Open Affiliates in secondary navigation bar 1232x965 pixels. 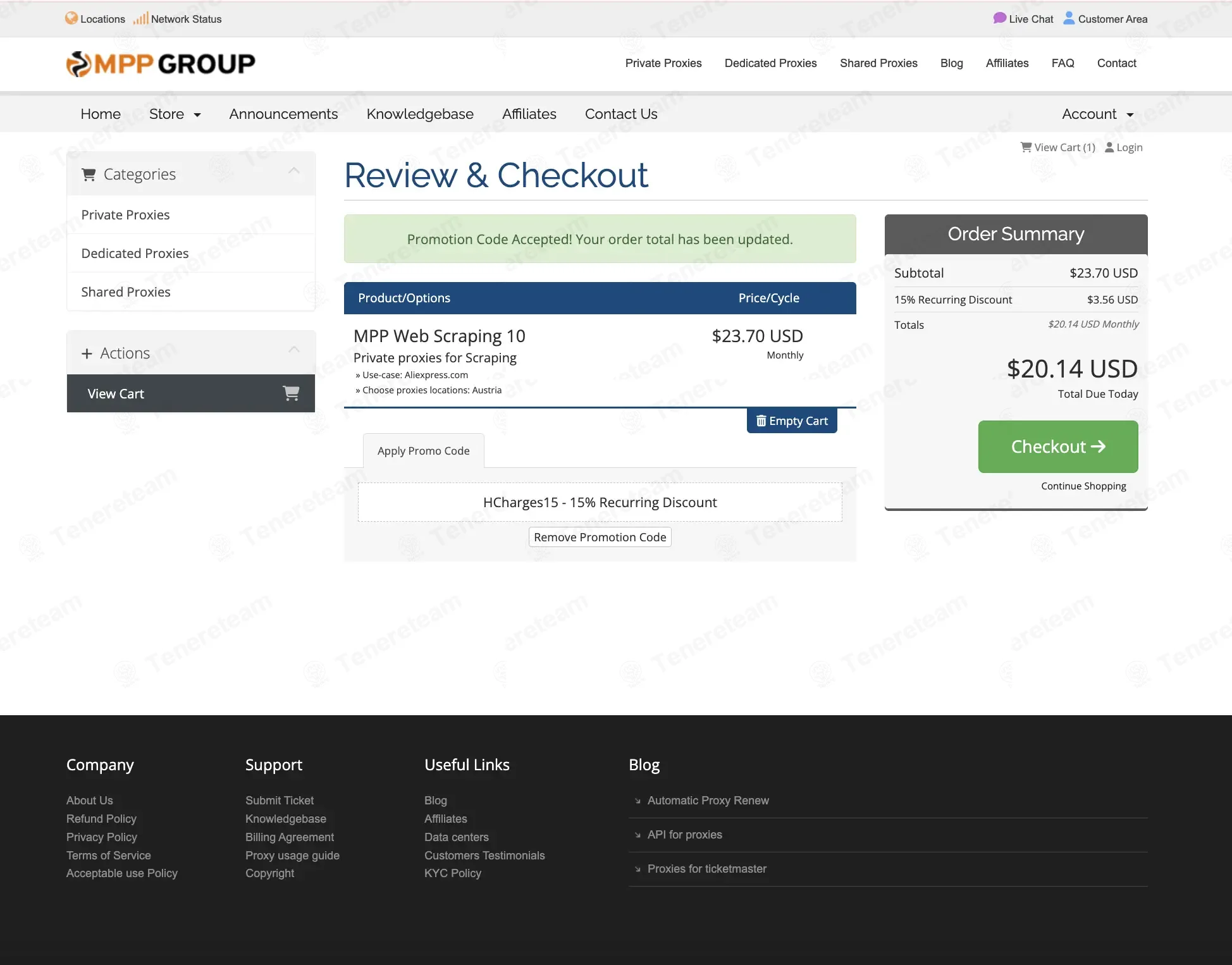529,114
